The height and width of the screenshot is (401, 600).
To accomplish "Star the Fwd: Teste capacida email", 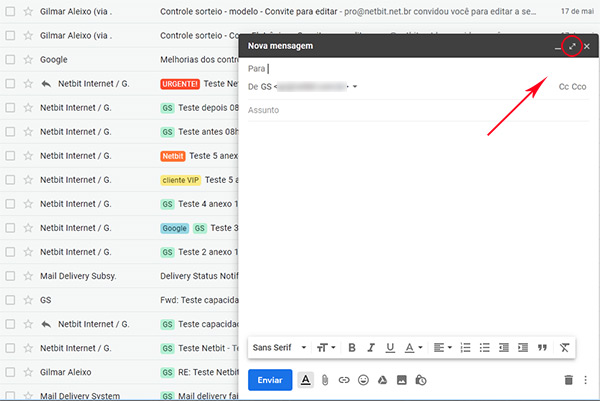I will tap(28, 300).
